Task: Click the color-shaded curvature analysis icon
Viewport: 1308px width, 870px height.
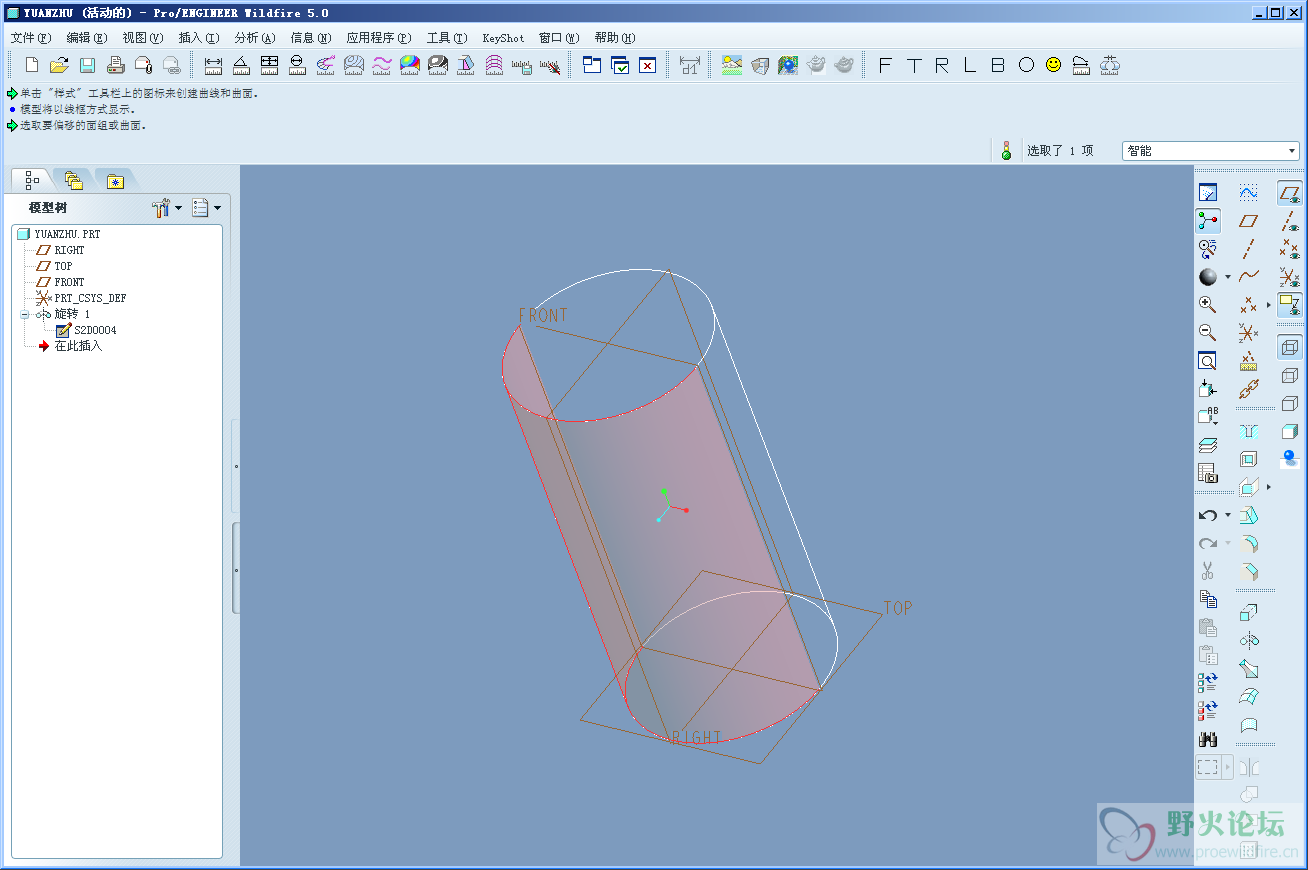Action: [409, 65]
